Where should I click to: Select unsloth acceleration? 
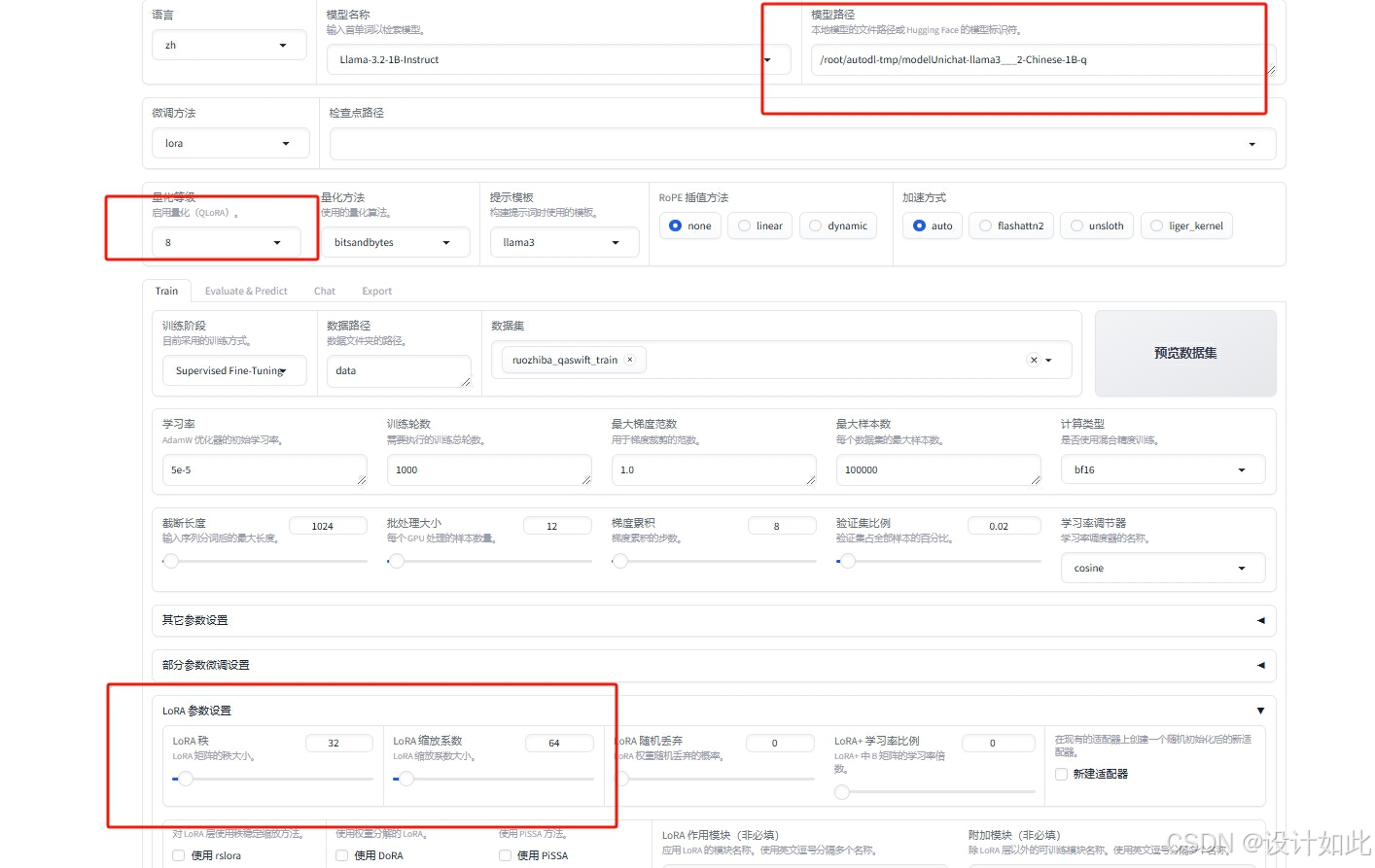click(1097, 226)
